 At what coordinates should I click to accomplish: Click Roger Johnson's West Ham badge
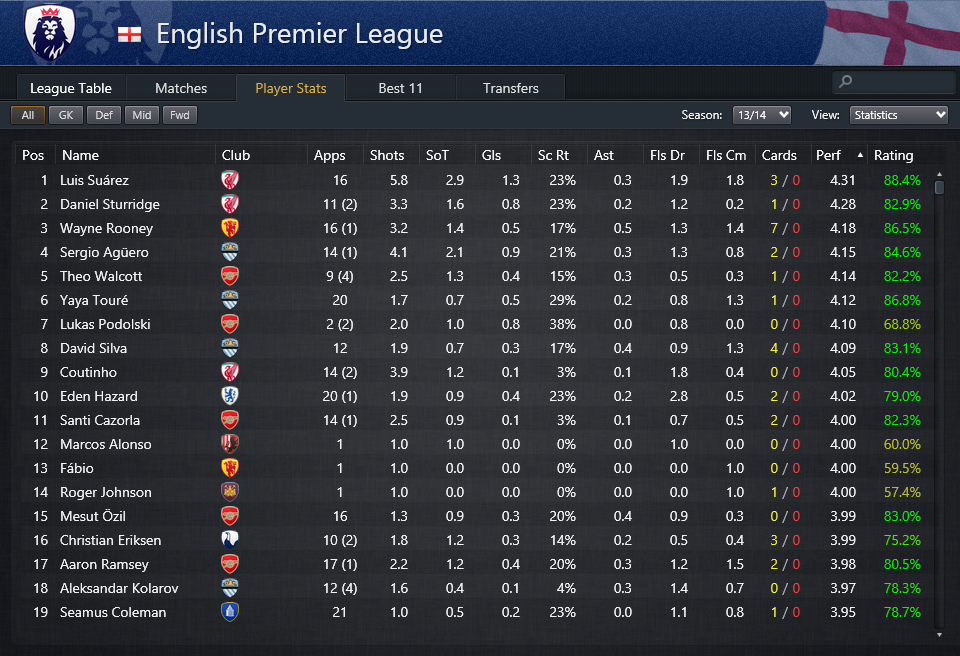230,492
